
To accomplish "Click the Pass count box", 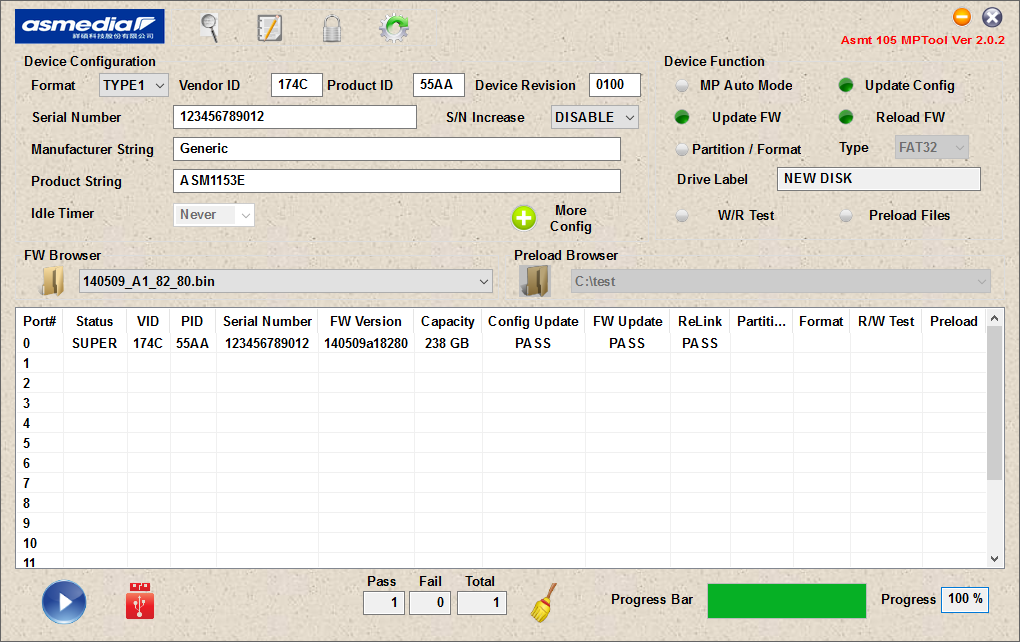I will 384,603.
